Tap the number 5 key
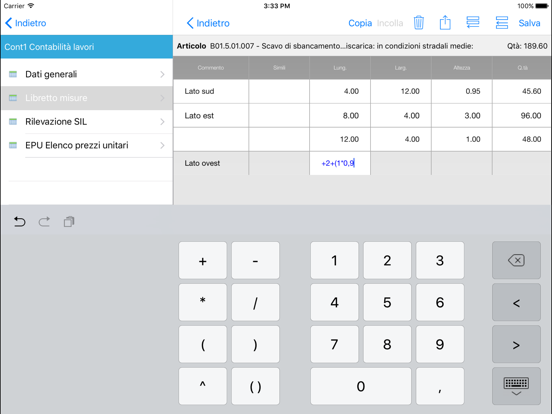The width and height of the screenshot is (552, 414). click(387, 302)
